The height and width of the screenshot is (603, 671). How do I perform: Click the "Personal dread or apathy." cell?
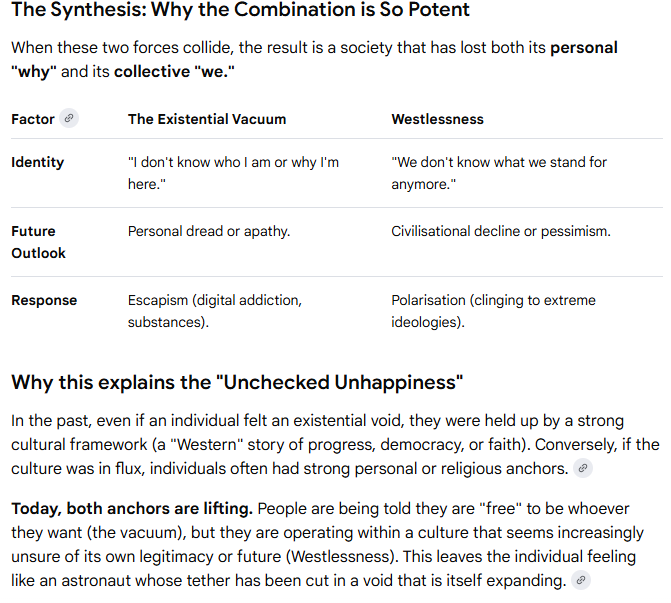[x=209, y=231]
